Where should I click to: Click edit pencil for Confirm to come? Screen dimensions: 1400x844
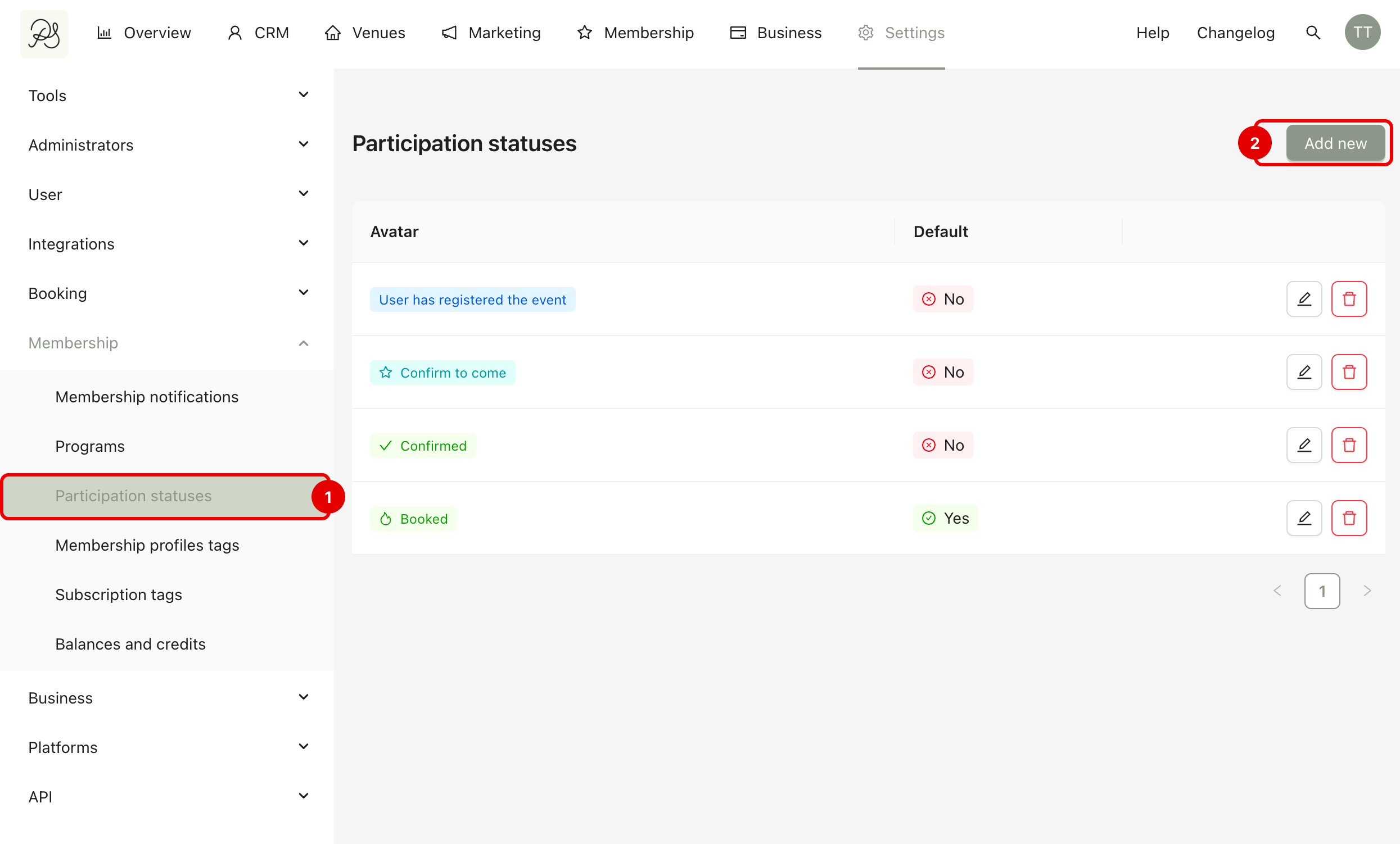click(x=1304, y=372)
